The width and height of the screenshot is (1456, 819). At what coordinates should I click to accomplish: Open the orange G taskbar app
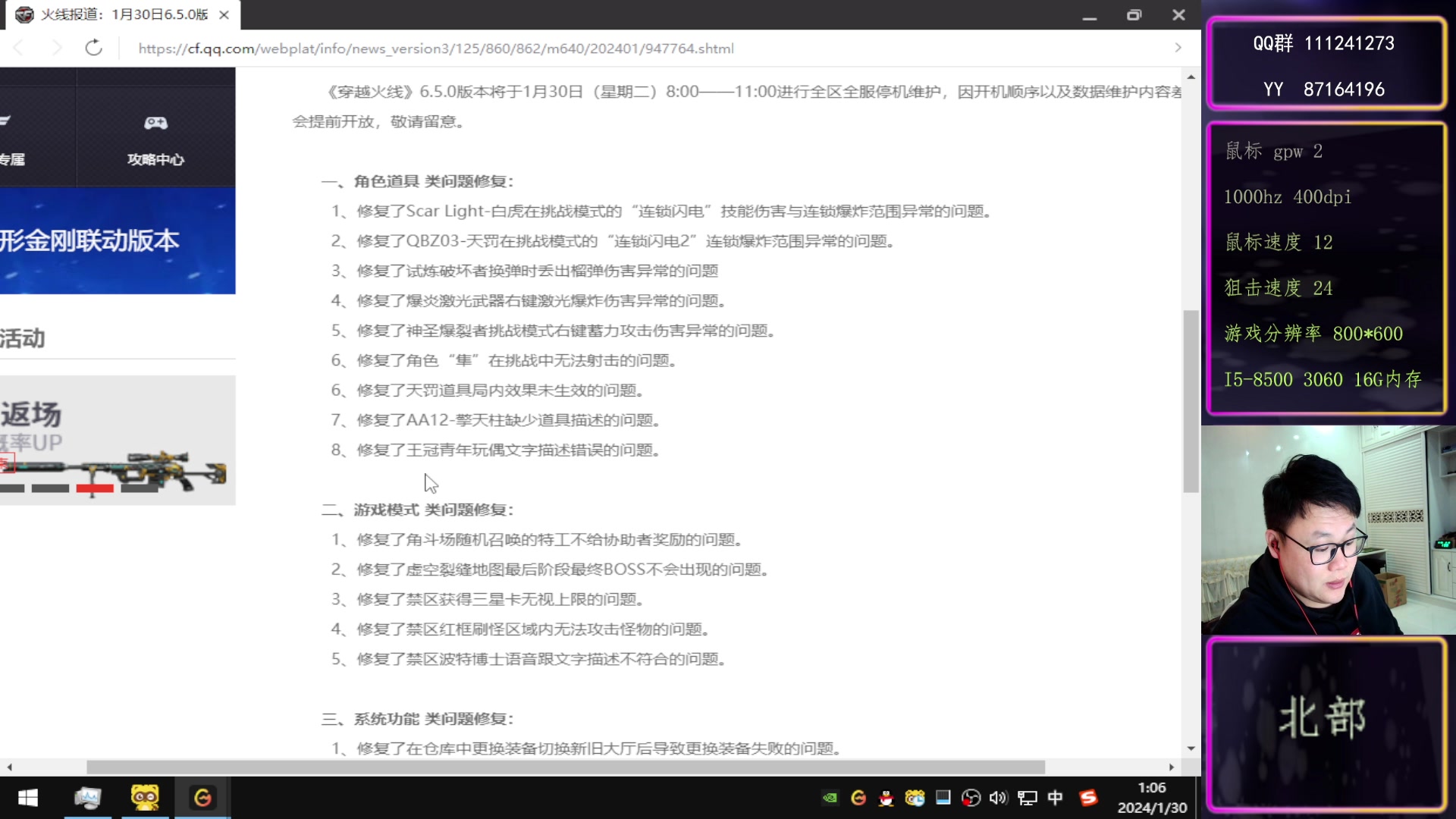(202, 798)
